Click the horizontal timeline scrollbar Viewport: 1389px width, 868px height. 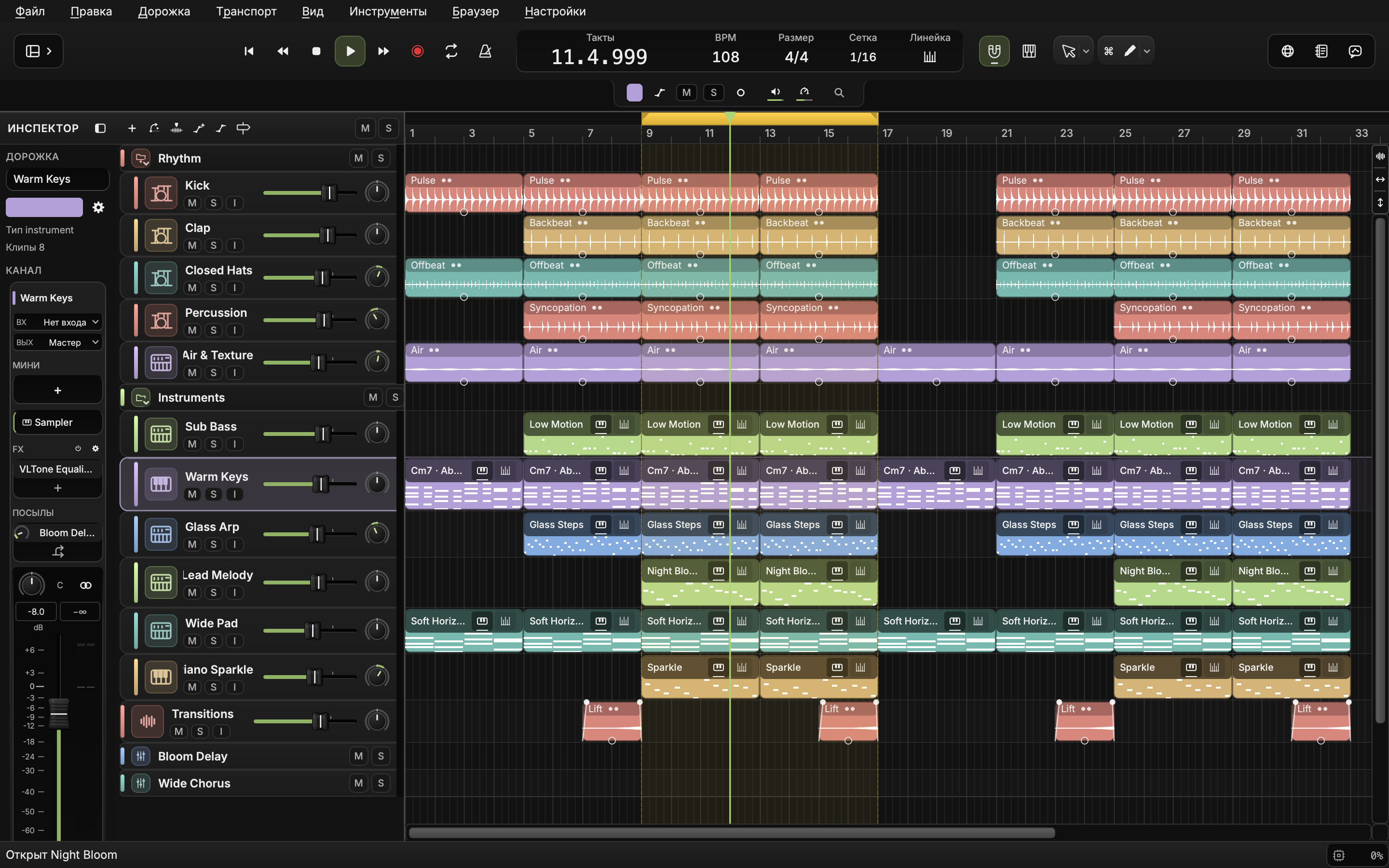(x=731, y=832)
